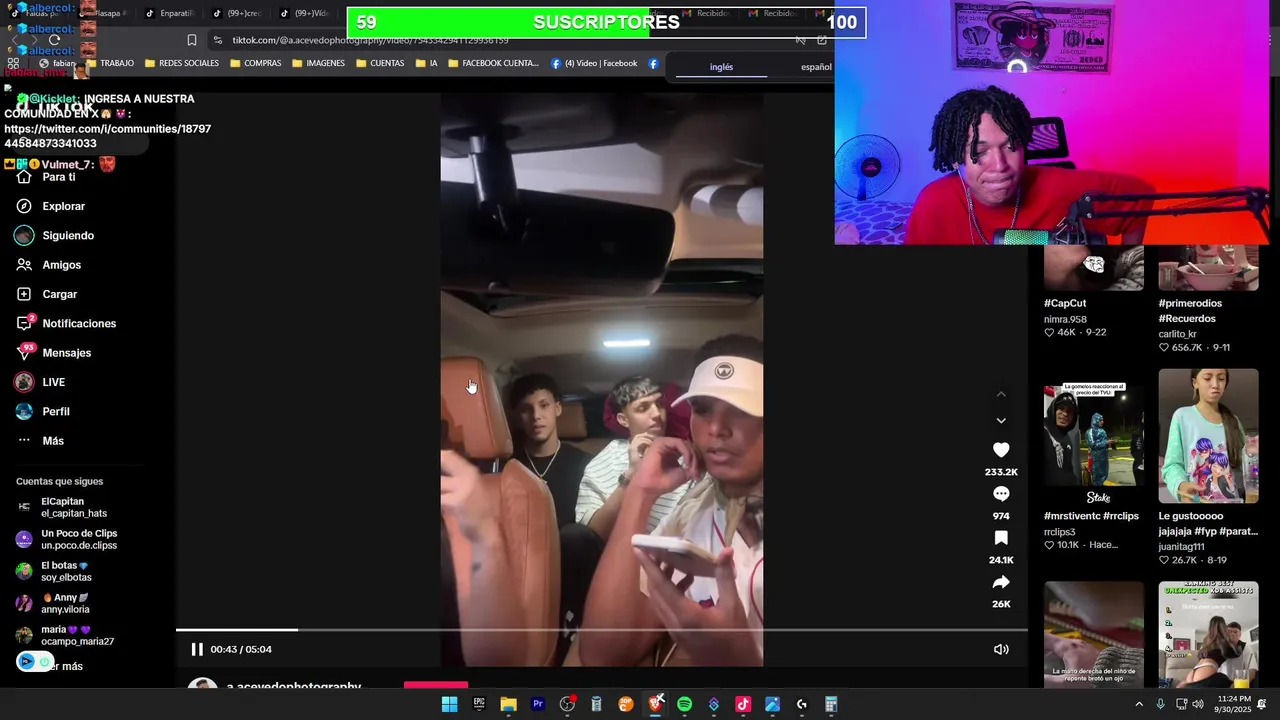Go to LIVE section
The height and width of the screenshot is (720, 1280).
tap(41, 382)
